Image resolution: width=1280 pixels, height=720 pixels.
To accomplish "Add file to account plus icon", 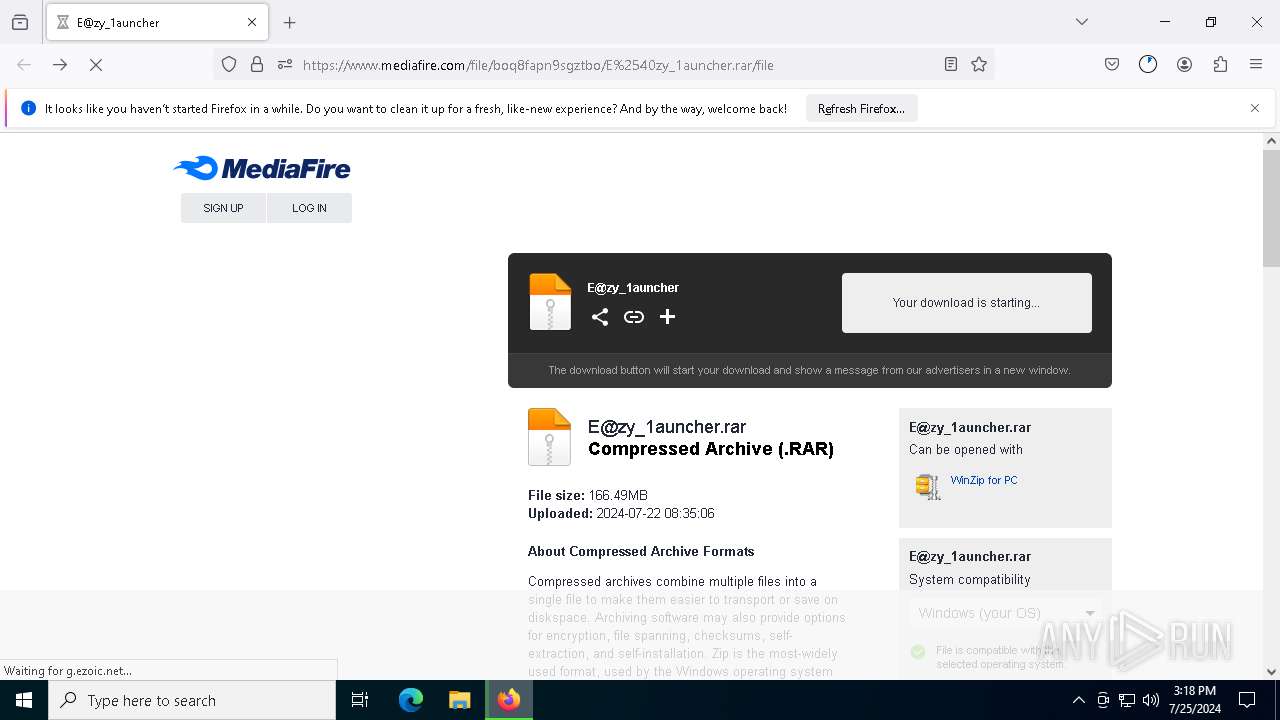I will pyautogui.click(x=668, y=317).
